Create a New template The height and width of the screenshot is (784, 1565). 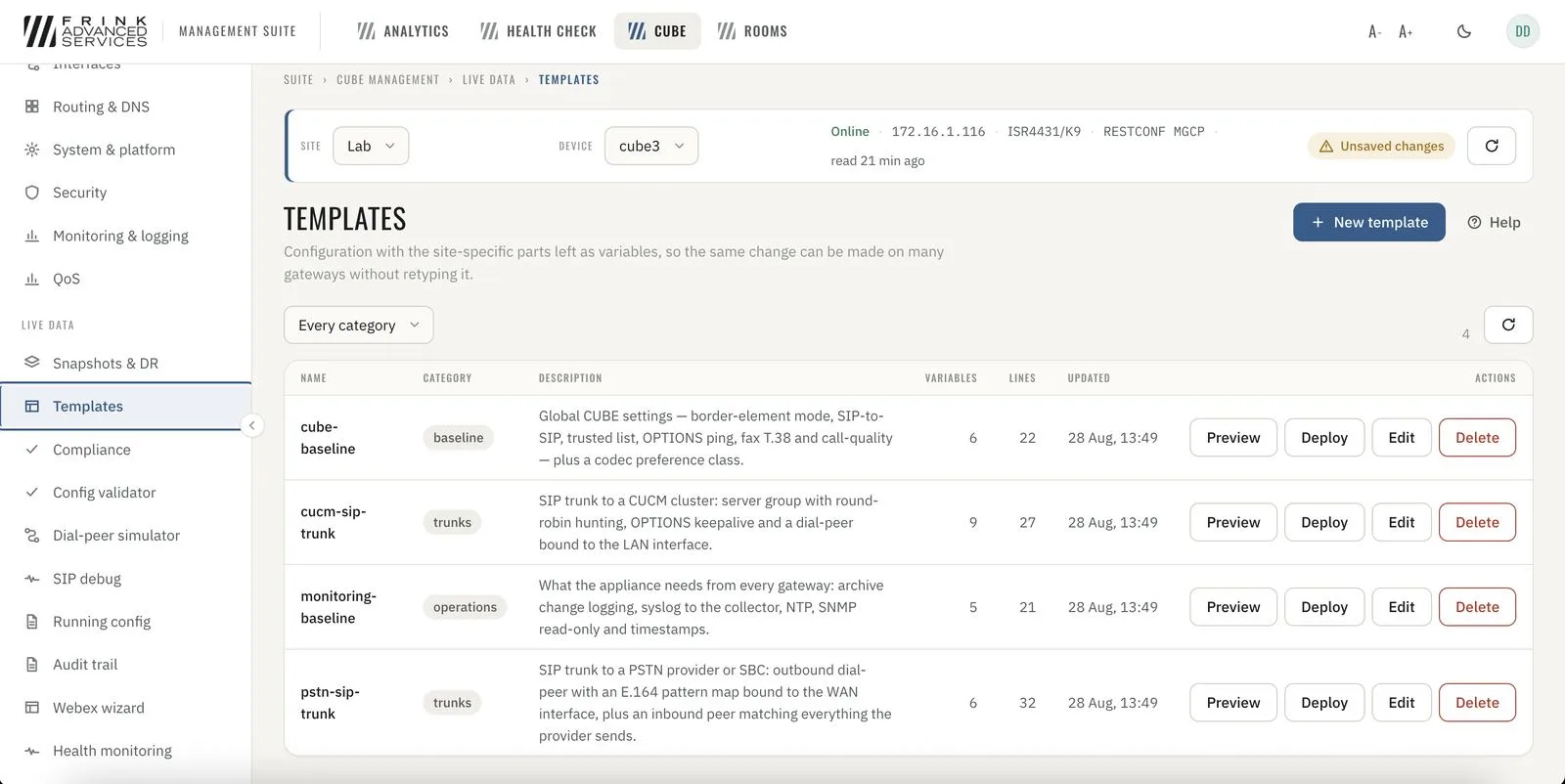pyautogui.click(x=1369, y=222)
